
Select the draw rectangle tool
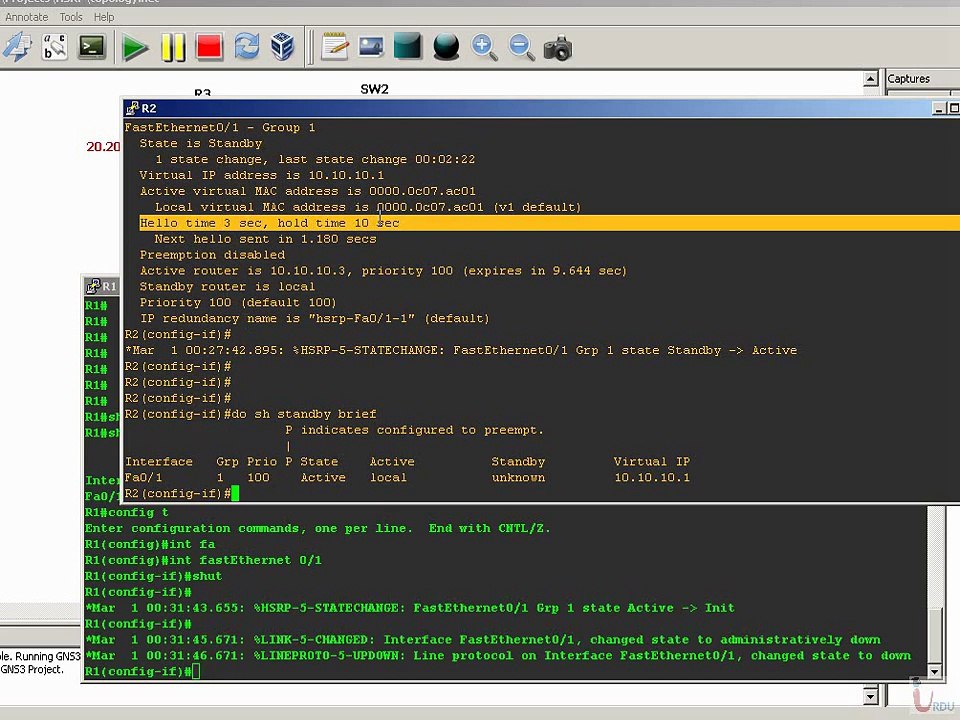pyautogui.click(x=408, y=47)
